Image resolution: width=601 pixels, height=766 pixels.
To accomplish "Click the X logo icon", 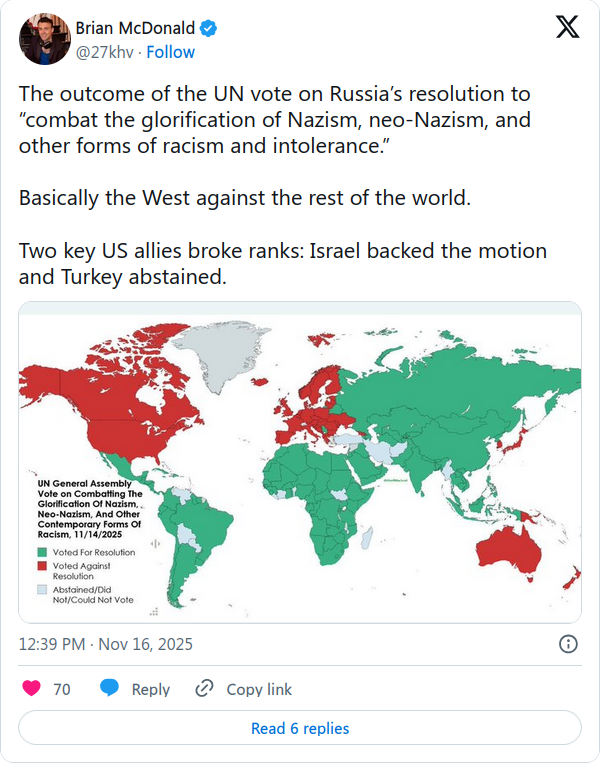I will tap(567, 29).
